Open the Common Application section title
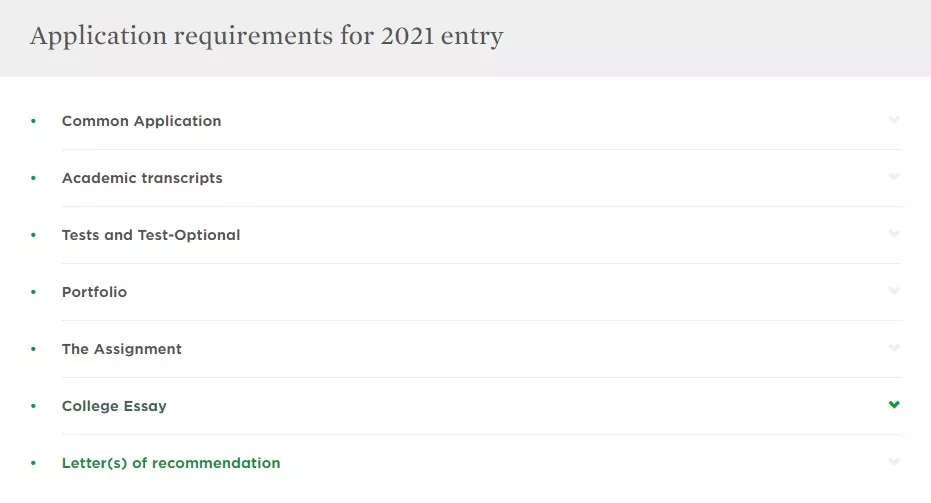 point(141,121)
